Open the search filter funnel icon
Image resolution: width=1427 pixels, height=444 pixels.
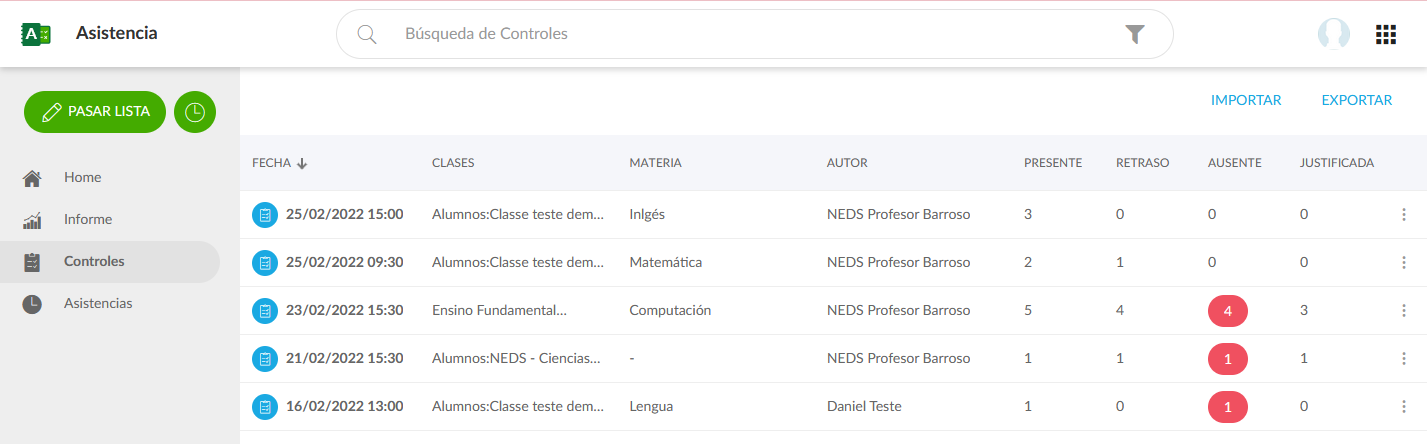pos(1134,34)
